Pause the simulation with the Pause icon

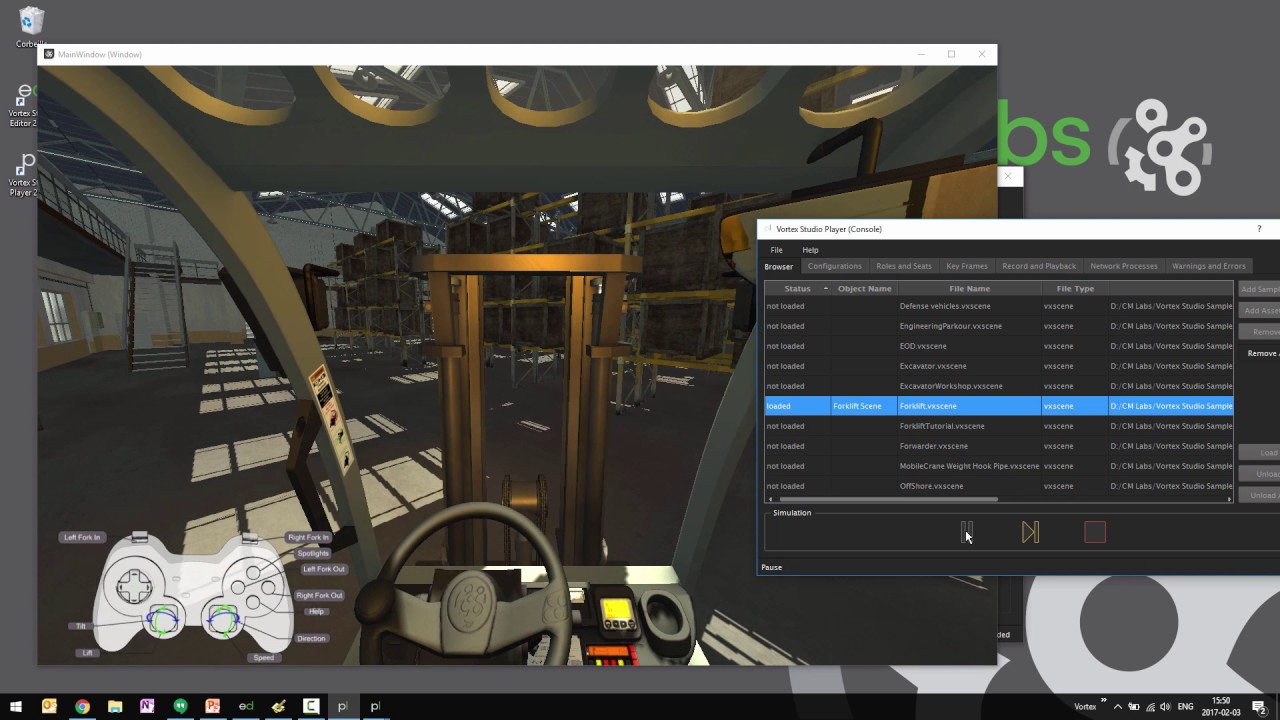point(967,532)
